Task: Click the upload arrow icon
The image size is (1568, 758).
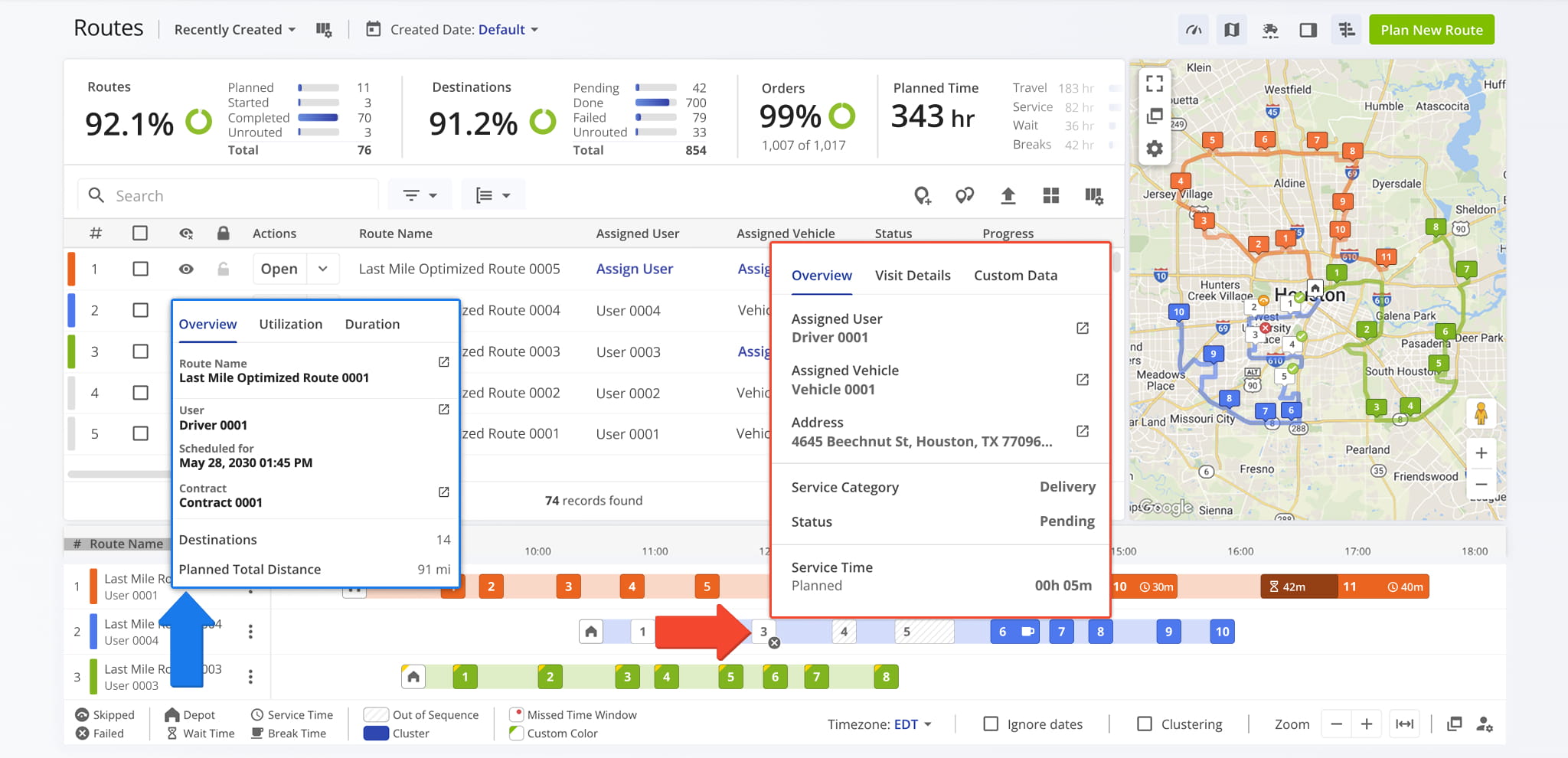Action: tap(1008, 196)
